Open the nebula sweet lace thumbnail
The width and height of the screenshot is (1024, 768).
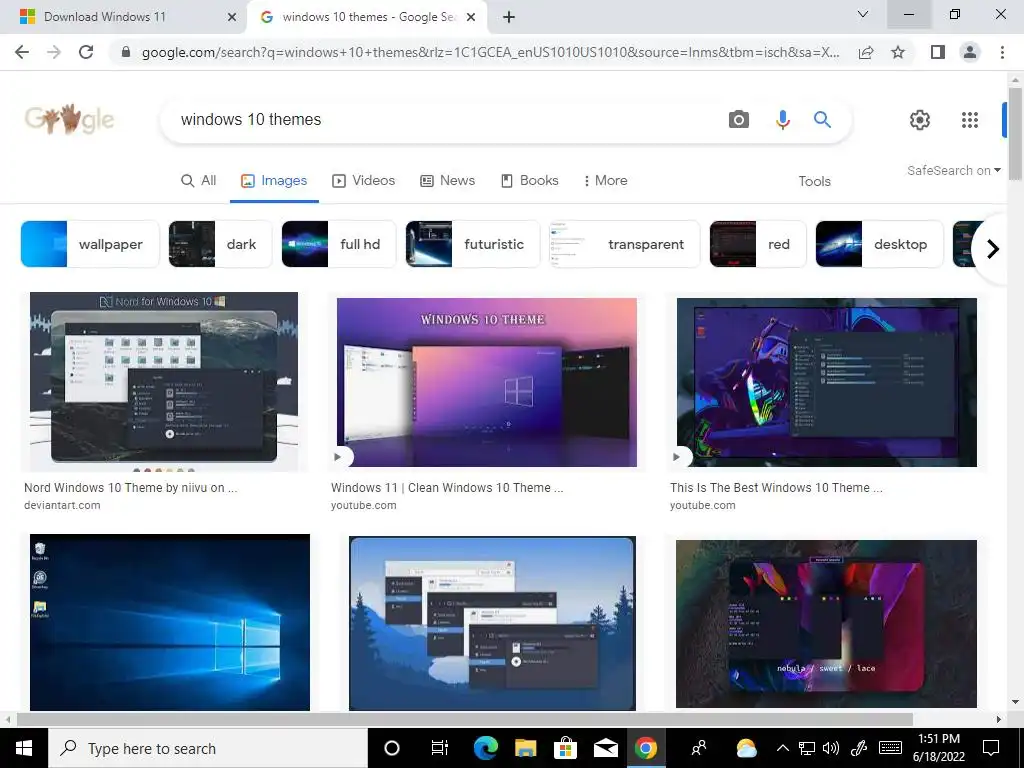click(x=826, y=624)
